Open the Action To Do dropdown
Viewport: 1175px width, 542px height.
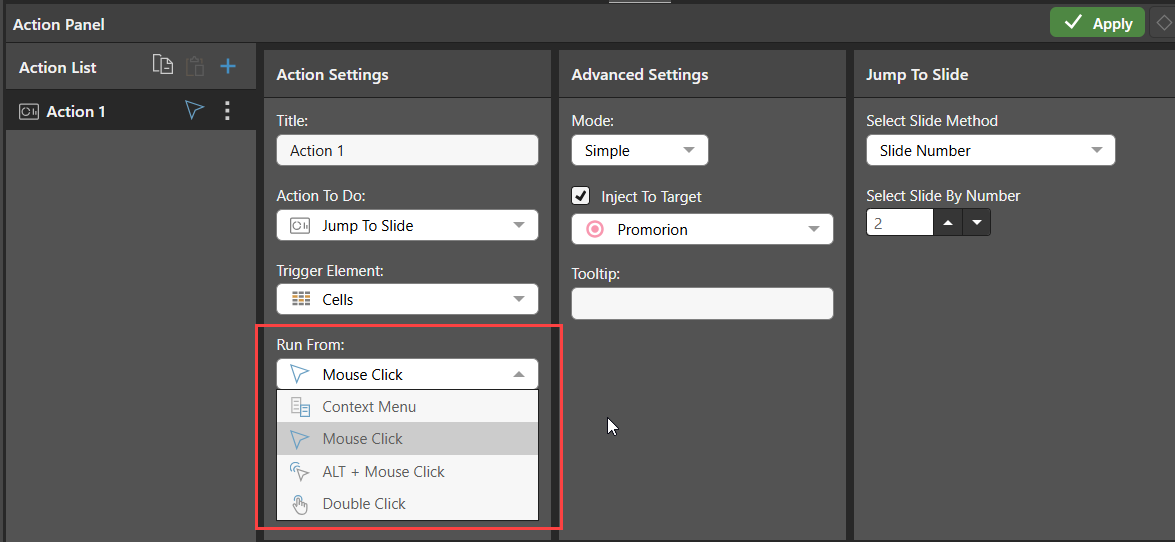pyautogui.click(x=408, y=226)
